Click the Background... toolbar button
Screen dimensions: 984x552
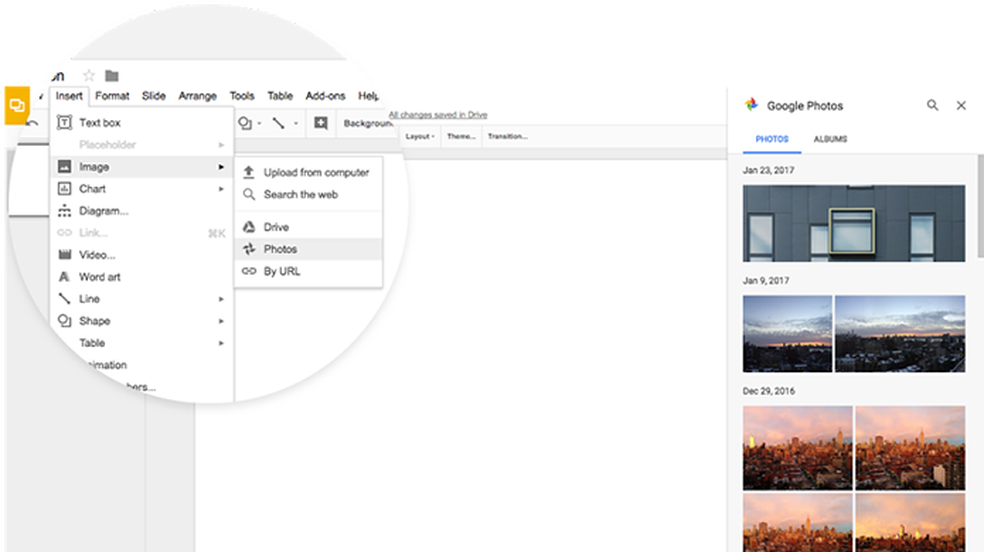(368, 123)
